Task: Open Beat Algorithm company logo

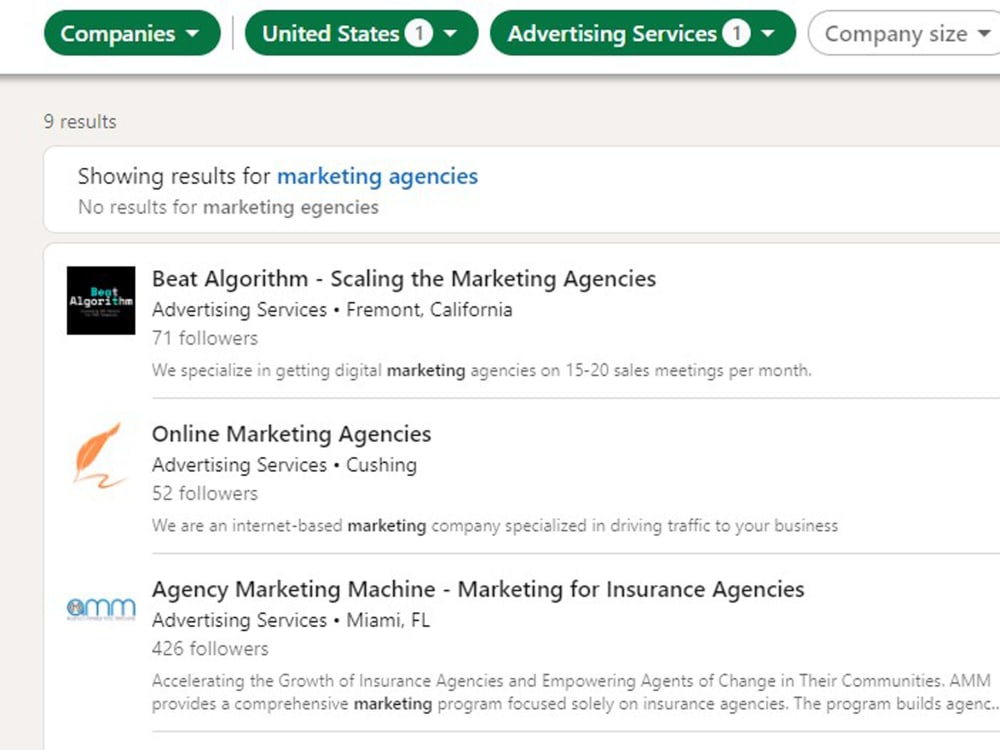Action: click(x=101, y=300)
